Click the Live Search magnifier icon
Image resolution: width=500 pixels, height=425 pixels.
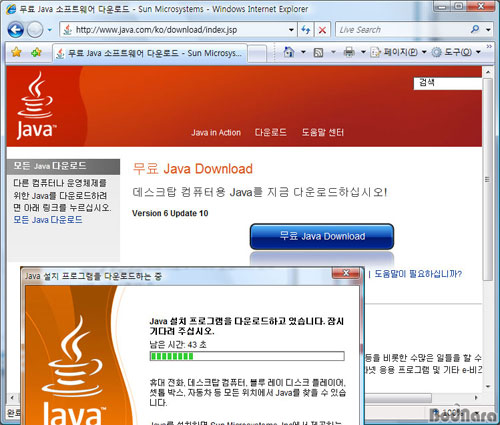[x=475, y=29]
